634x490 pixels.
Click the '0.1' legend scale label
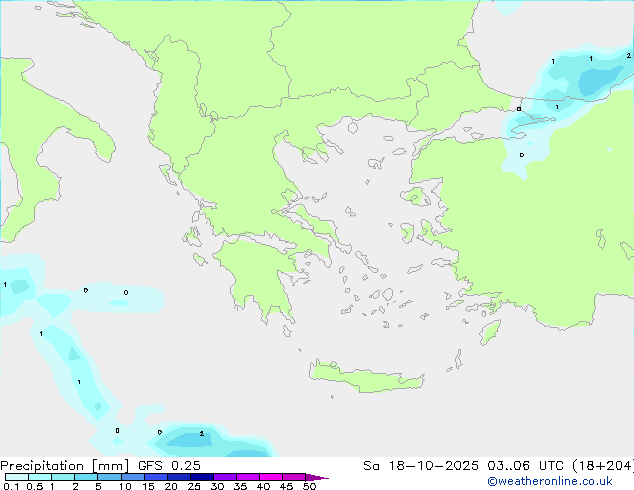click(x=11, y=486)
